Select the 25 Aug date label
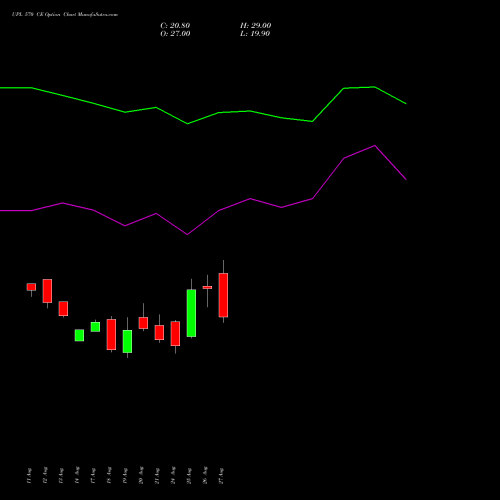This screenshot has width=500, height=500. pyautogui.click(x=189, y=476)
